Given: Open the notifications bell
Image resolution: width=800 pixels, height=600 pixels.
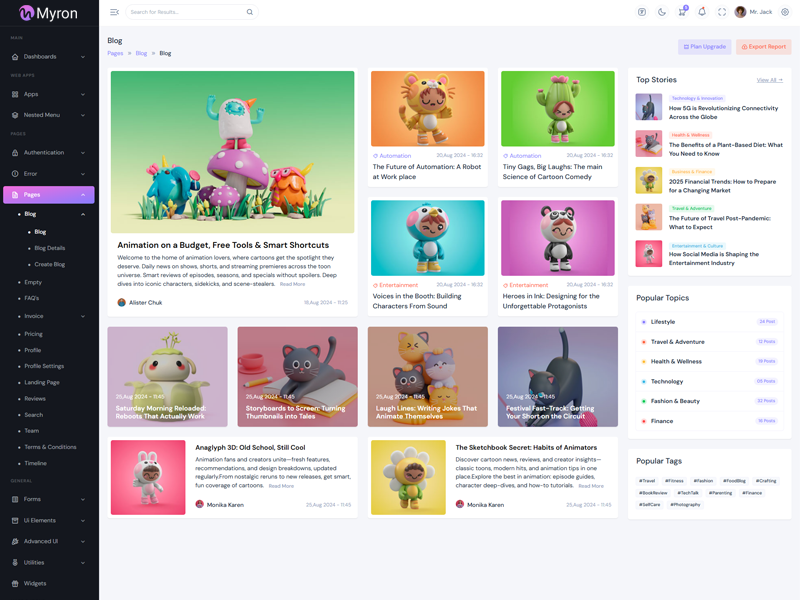Looking at the screenshot, I should pyautogui.click(x=702, y=12).
